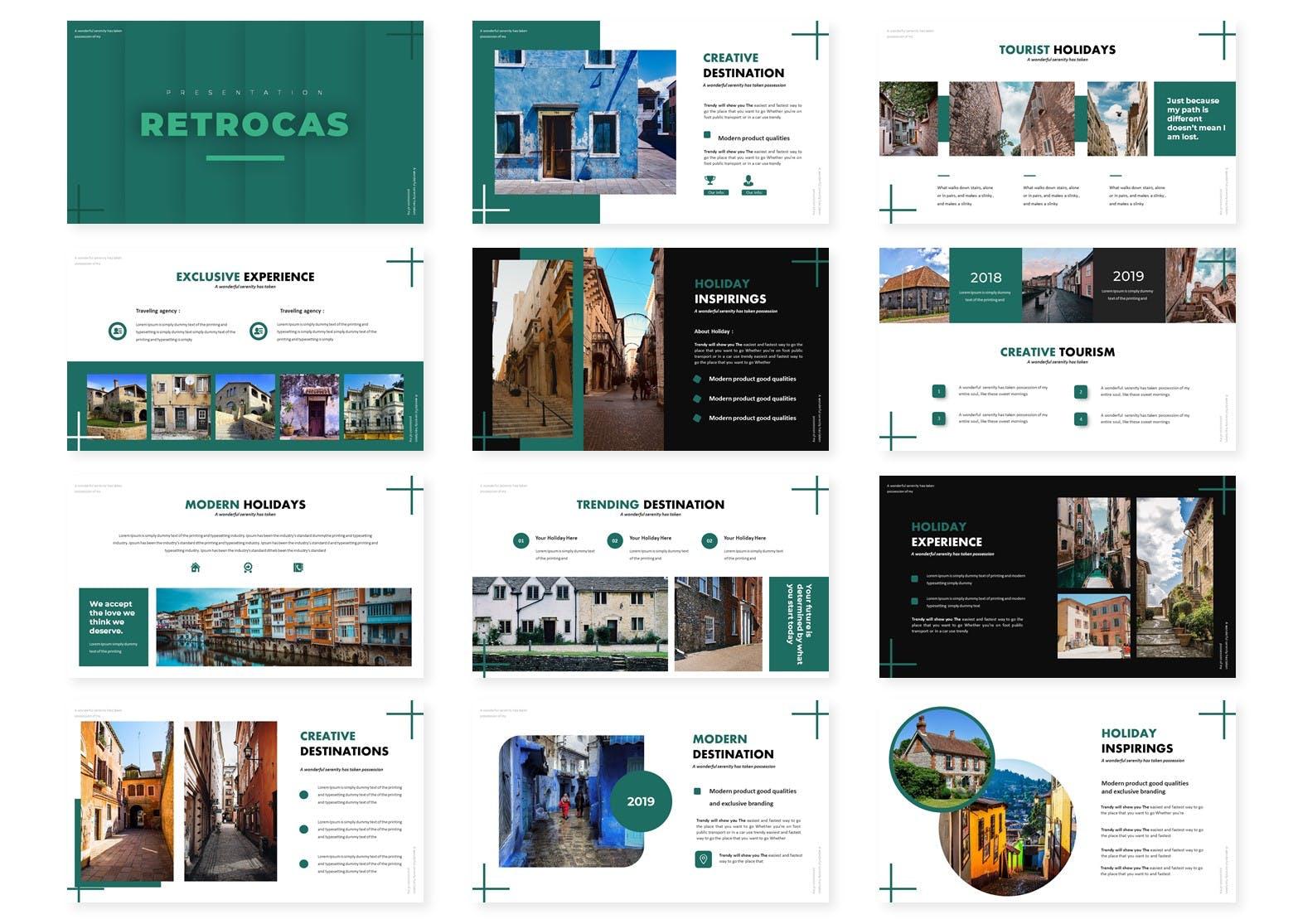Click the 2019 dark box on Creative Tourism slide
Image resolution: width=1293 pixels, height=924 pixels.
click(x=1128, y=285)
